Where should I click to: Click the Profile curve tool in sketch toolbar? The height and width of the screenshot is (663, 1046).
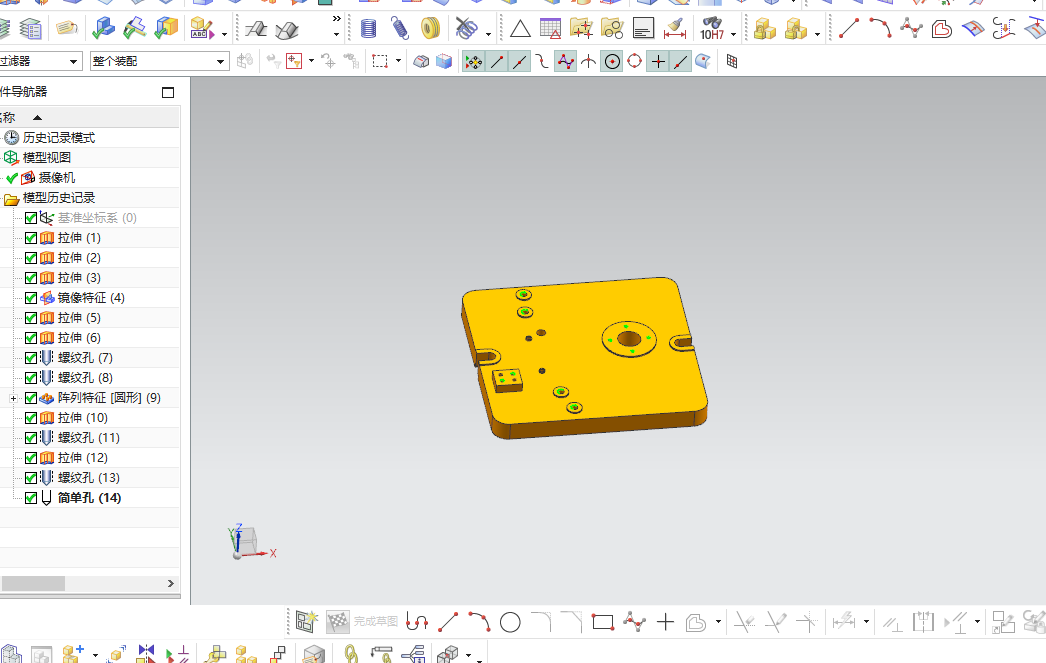(417, 622)
